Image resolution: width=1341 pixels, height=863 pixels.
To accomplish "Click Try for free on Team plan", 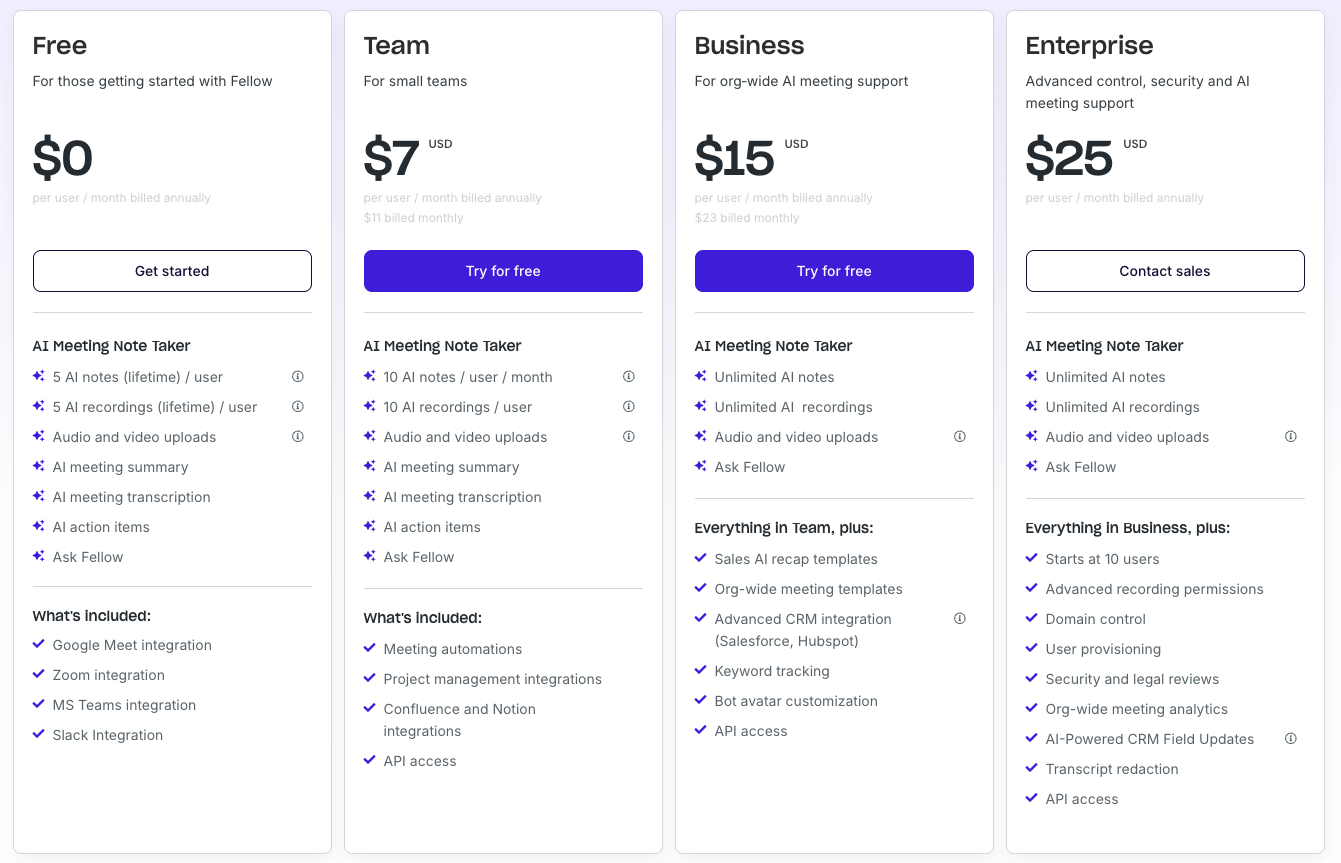I will tap(503, 271).
